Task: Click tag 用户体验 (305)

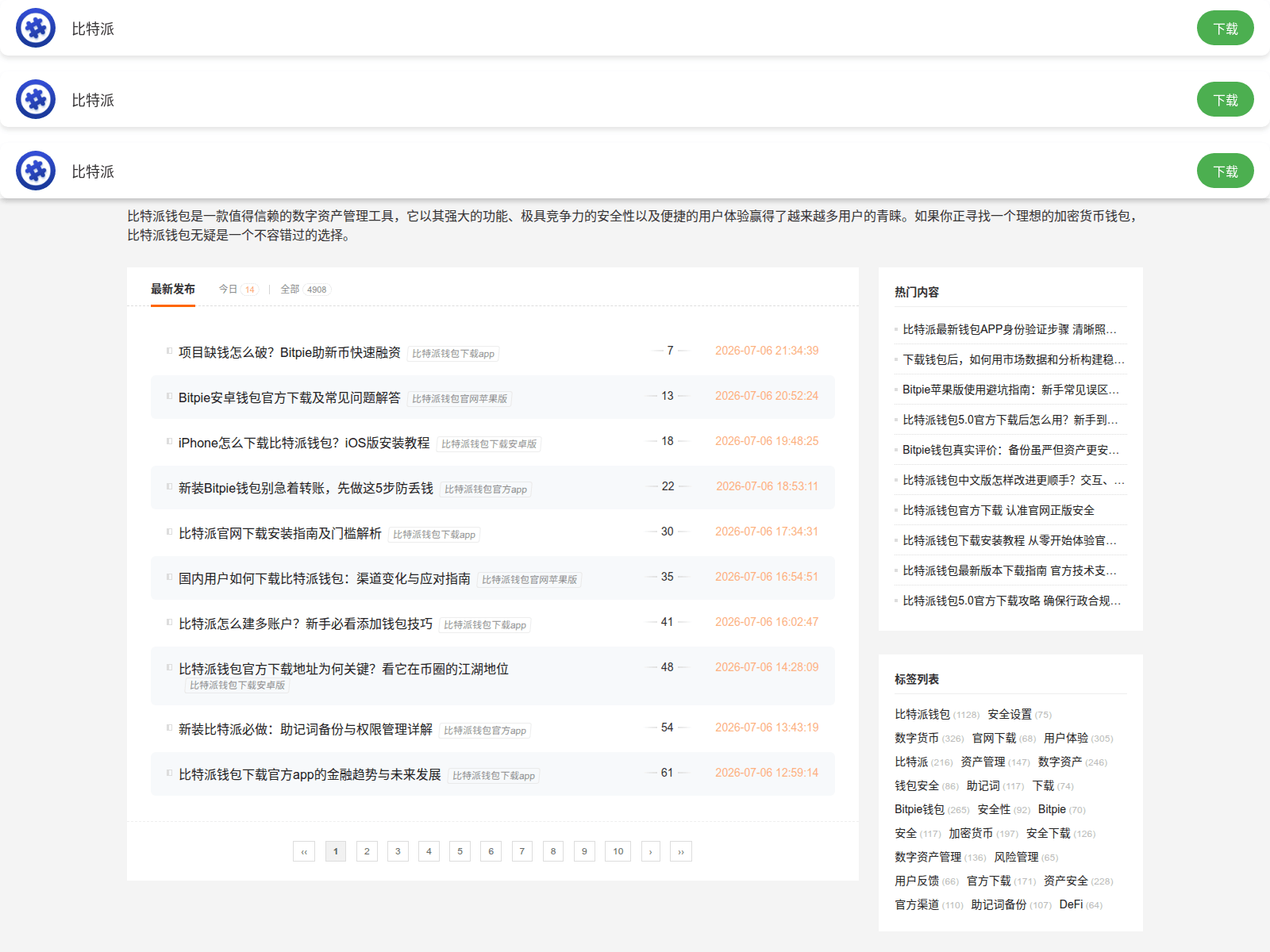Action: [x=1078, y=738]
